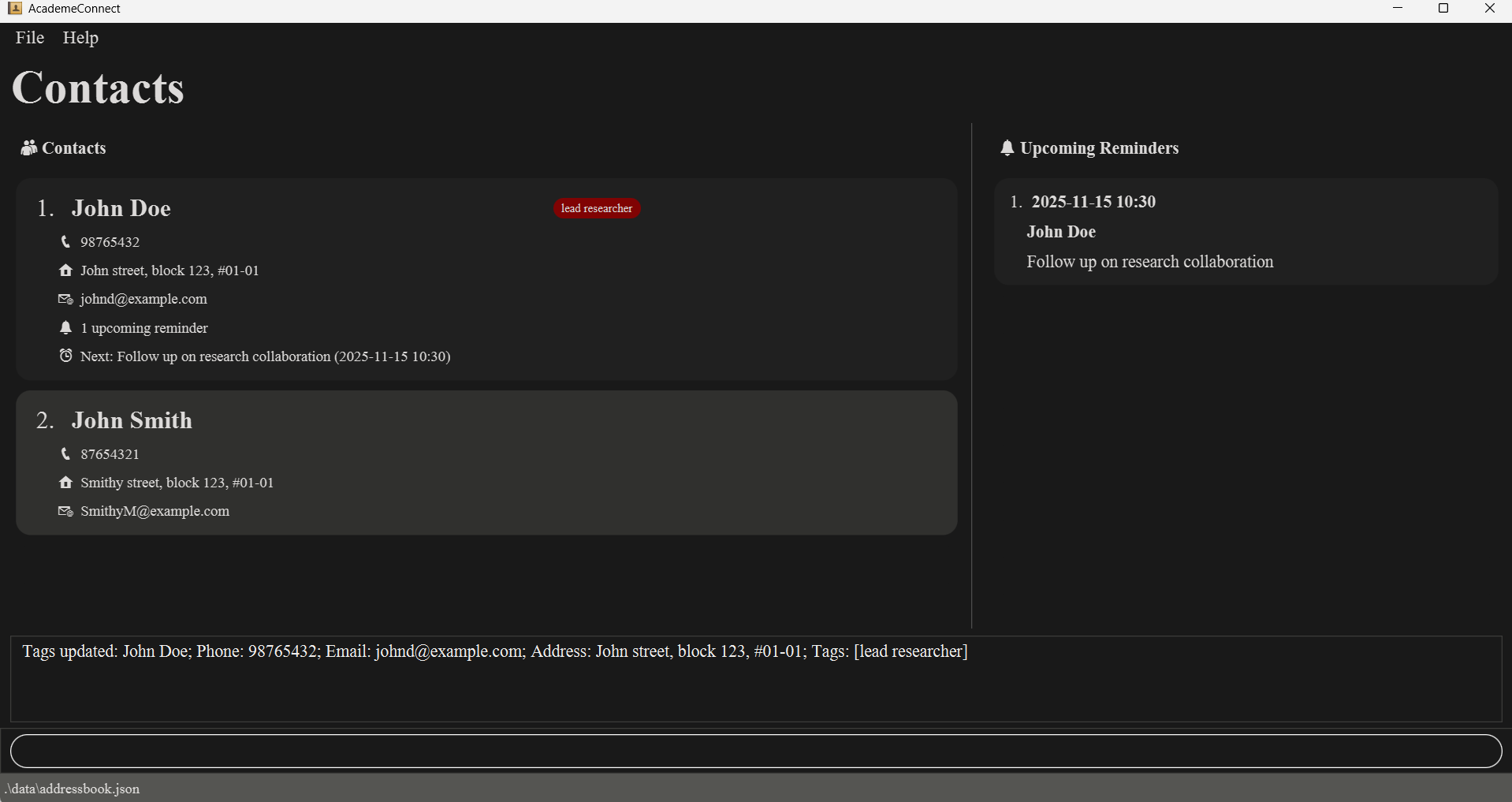
Task: Click the red lead researcher tag
Action: (x=597, y=208)
